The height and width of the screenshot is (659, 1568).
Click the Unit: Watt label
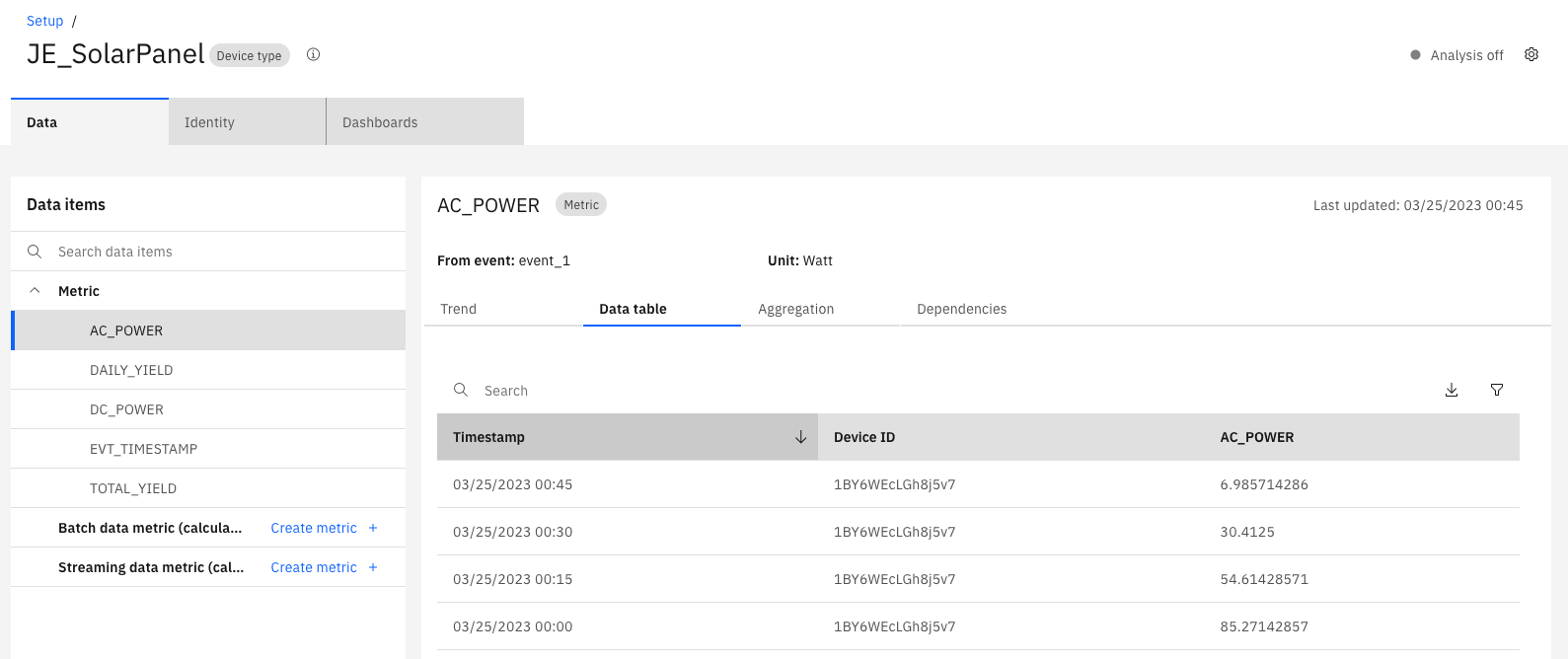coord(800,260)
